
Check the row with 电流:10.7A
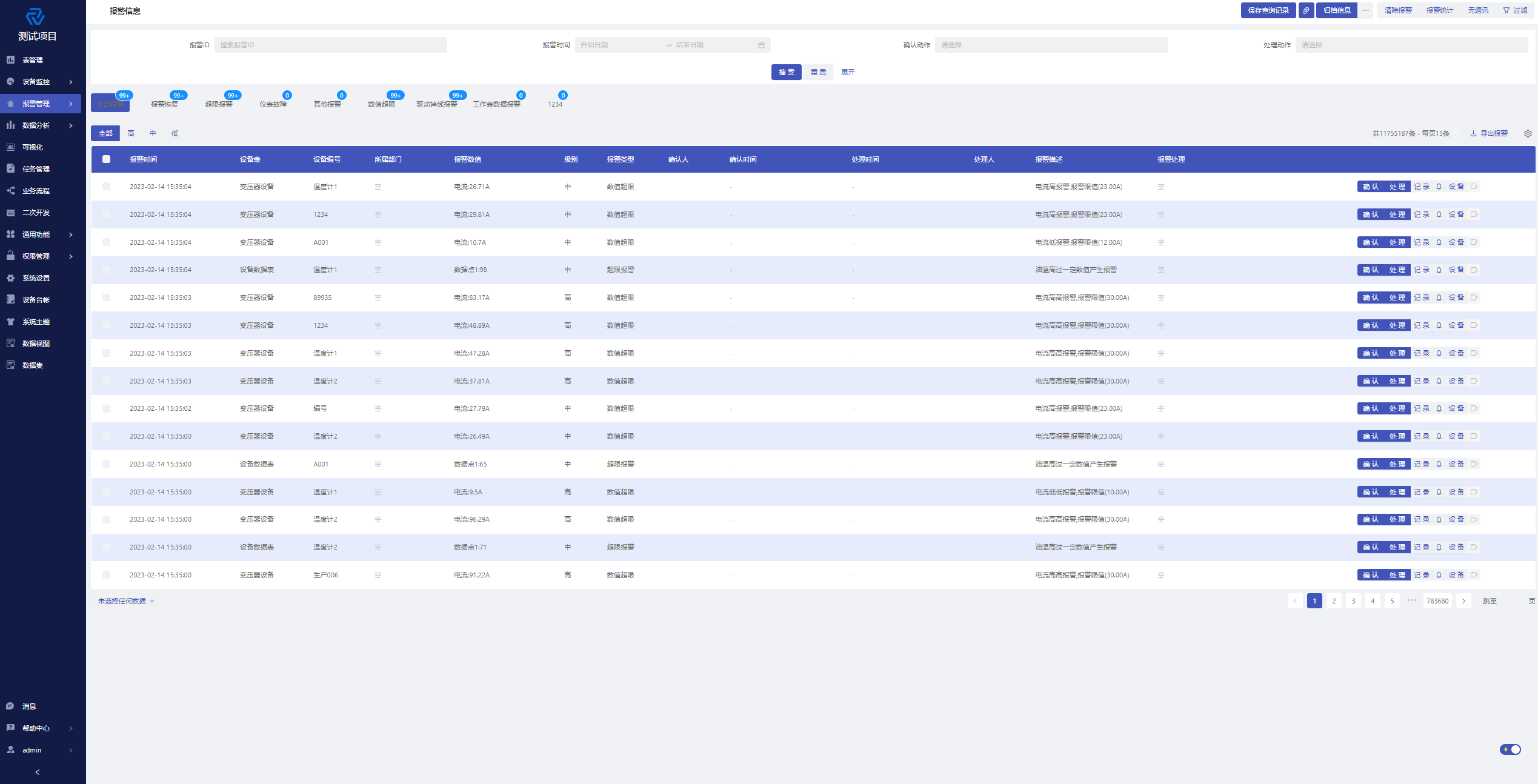[x=106, y=242]
